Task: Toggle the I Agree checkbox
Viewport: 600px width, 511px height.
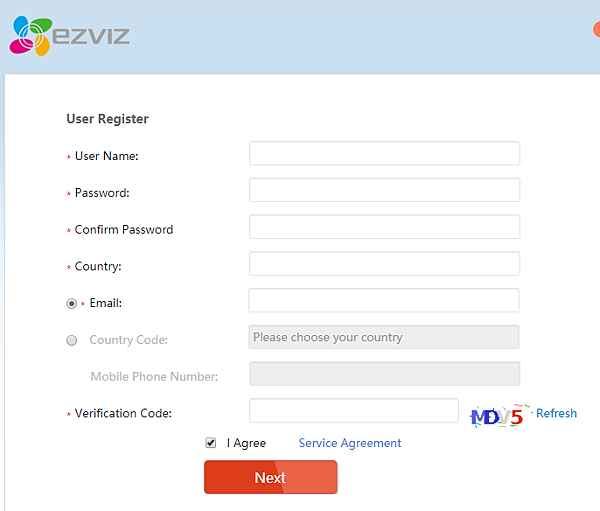Action: 210,443
